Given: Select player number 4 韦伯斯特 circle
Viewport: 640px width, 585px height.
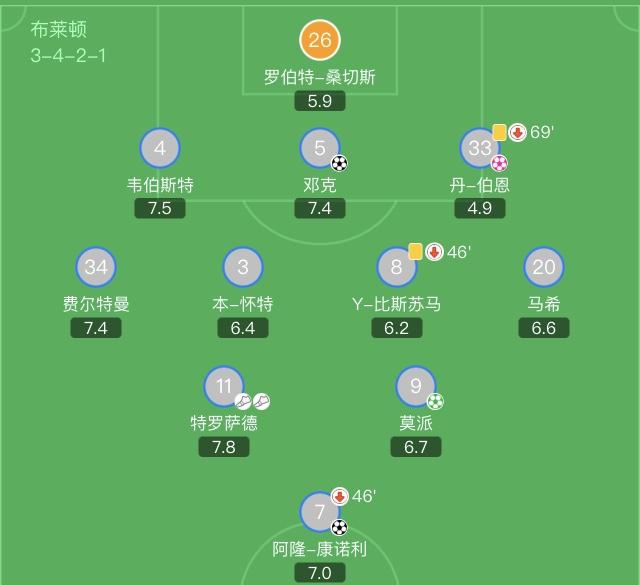Looking at the screenshot, I should coord(160,149).
